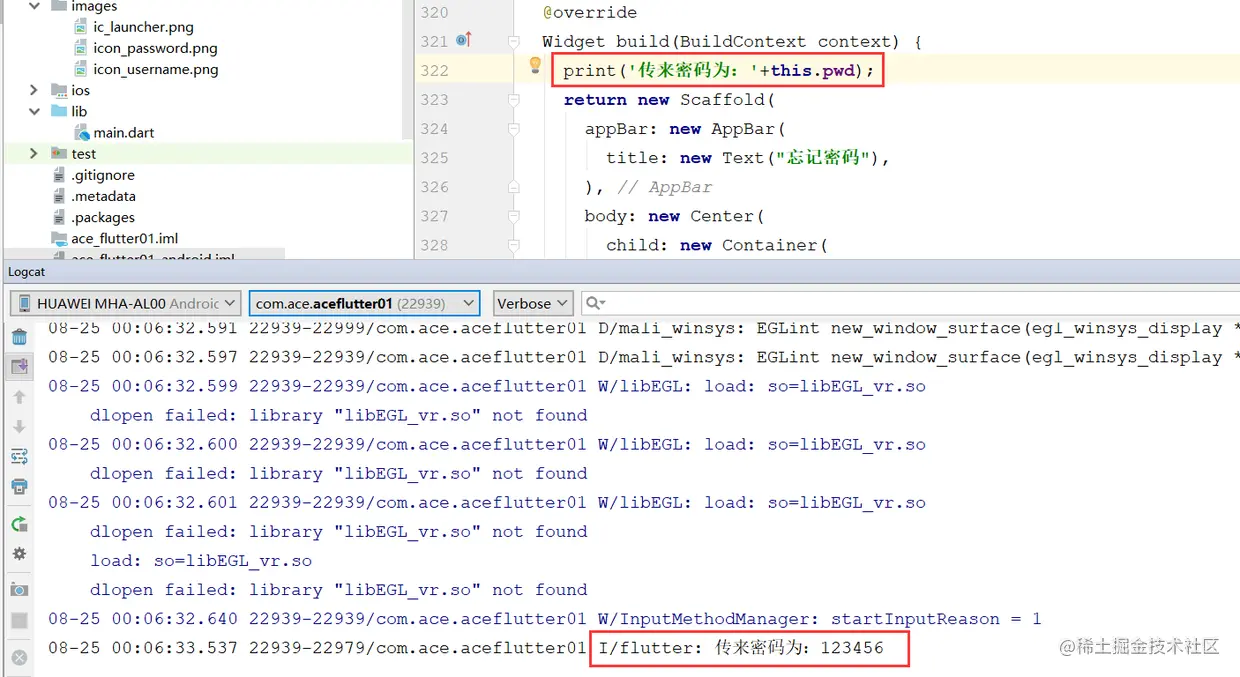Fold the Center block at line 327
The image size is (1240, 677).
tap(514, 216)
